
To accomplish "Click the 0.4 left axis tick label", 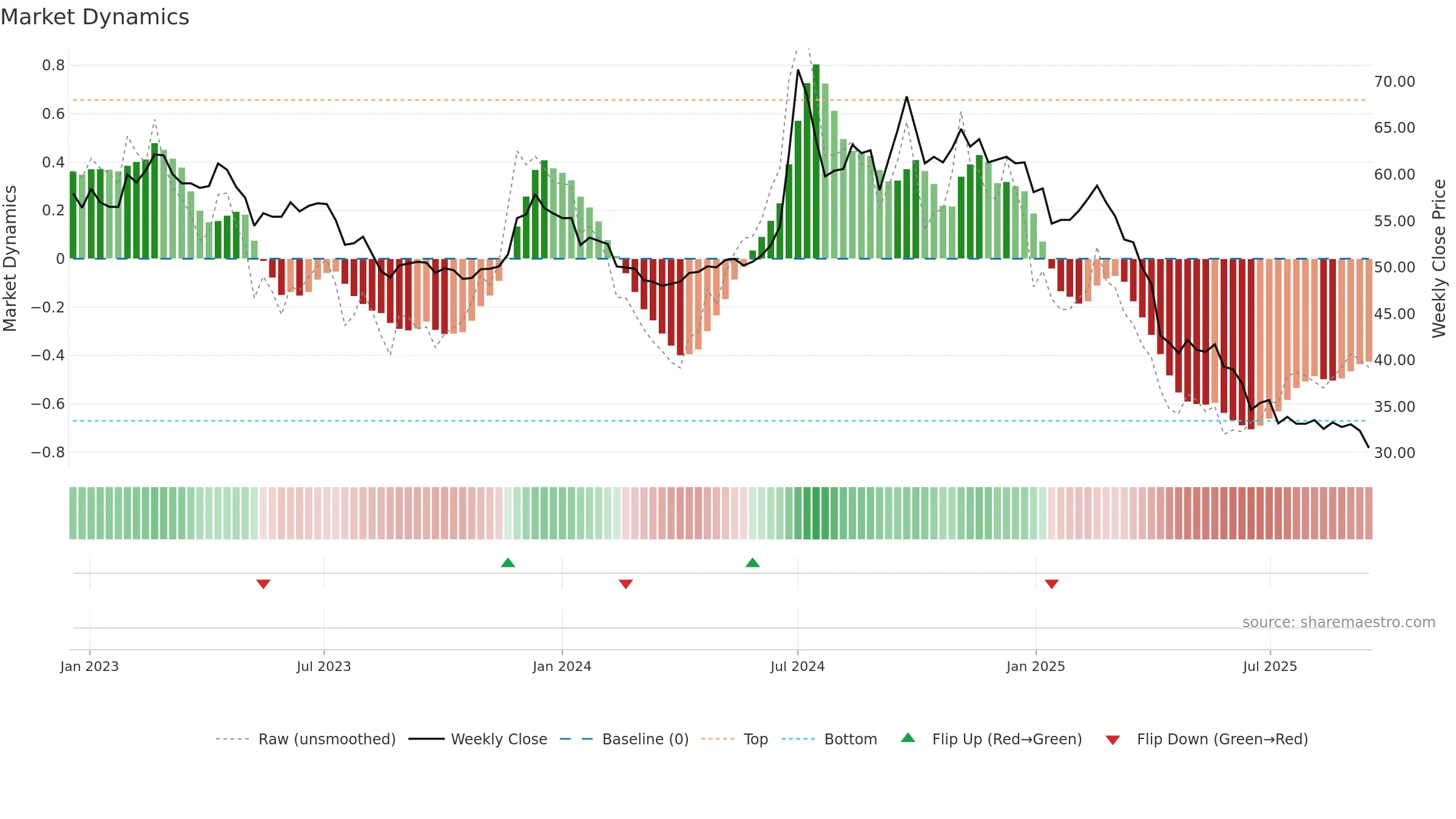I will (53, 162).
